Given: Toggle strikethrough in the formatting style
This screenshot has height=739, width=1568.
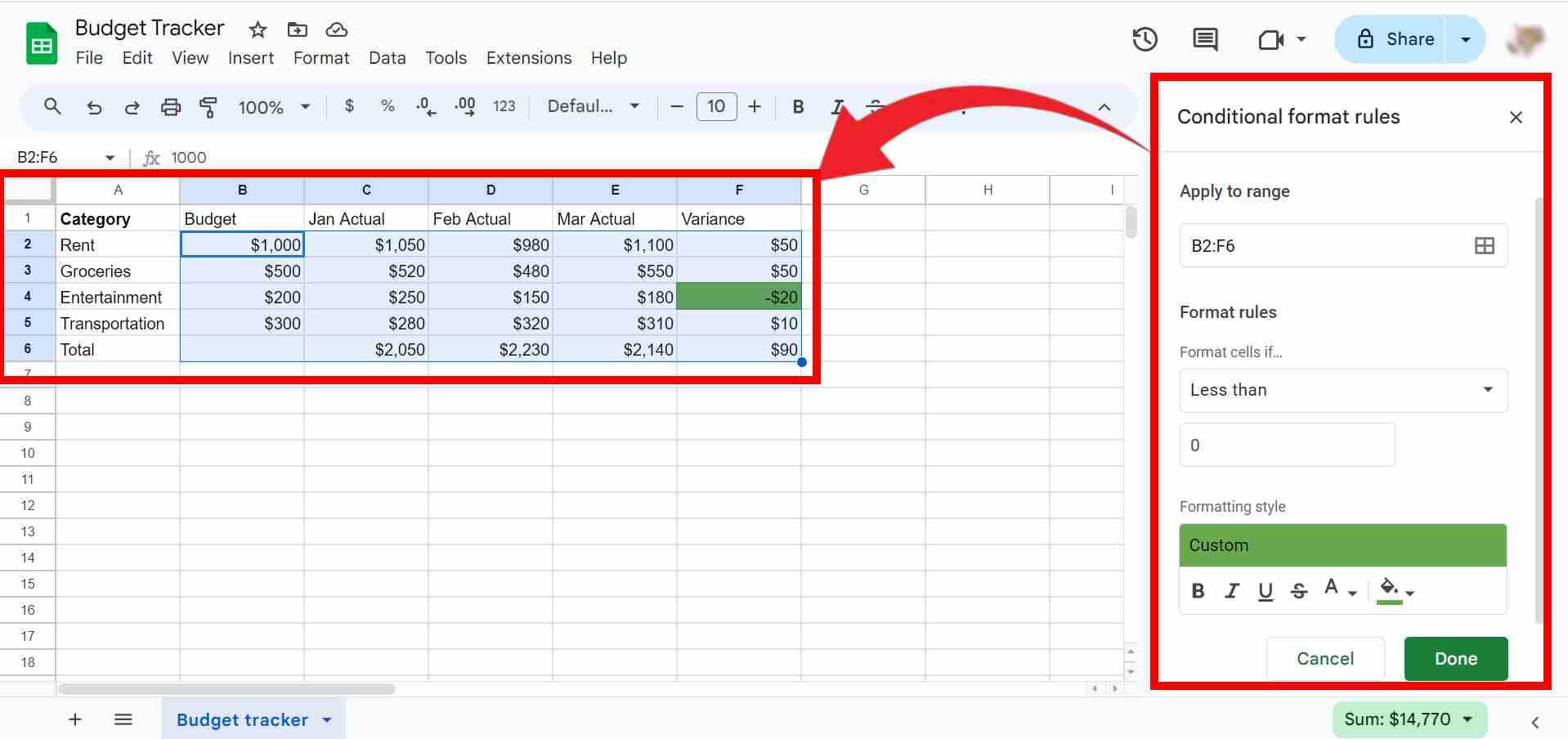Looking at the screenshot, I should [x=1298, y=590].
